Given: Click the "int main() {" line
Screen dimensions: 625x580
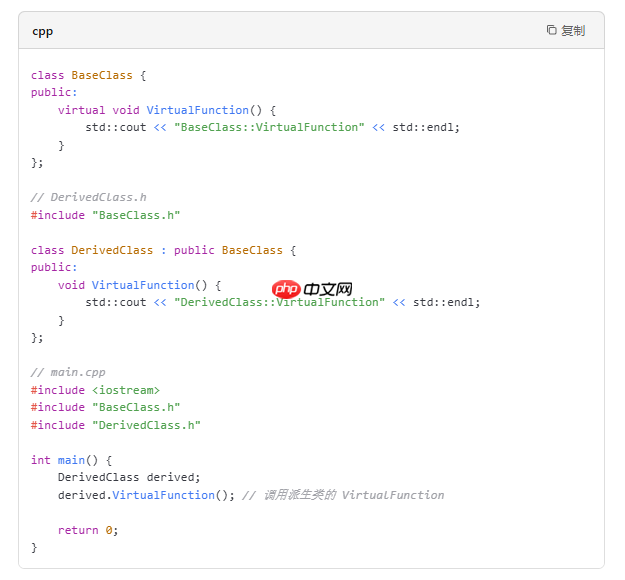Looking at the screenshot, I should 71,460.
